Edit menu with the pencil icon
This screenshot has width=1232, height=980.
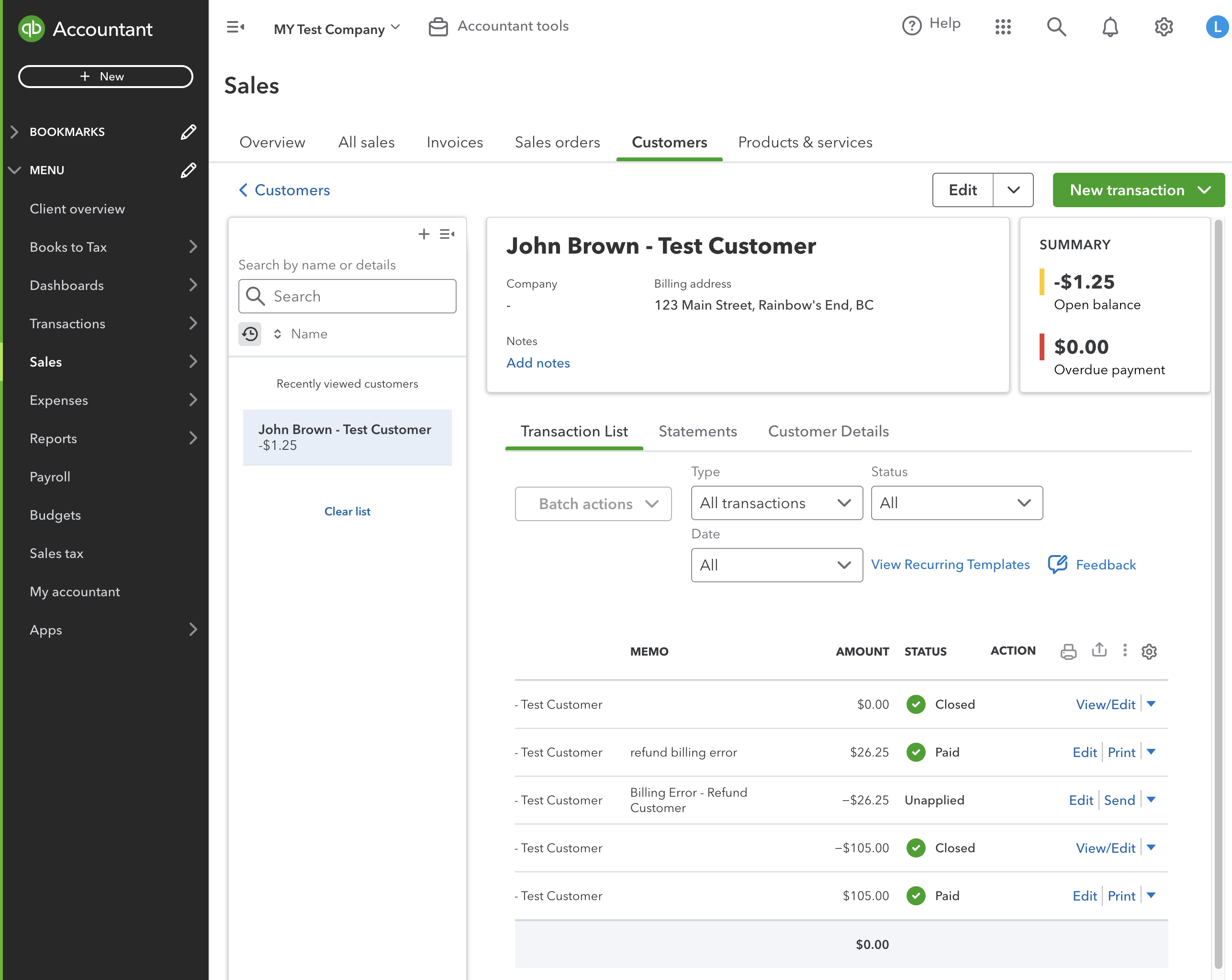point(188,170)
